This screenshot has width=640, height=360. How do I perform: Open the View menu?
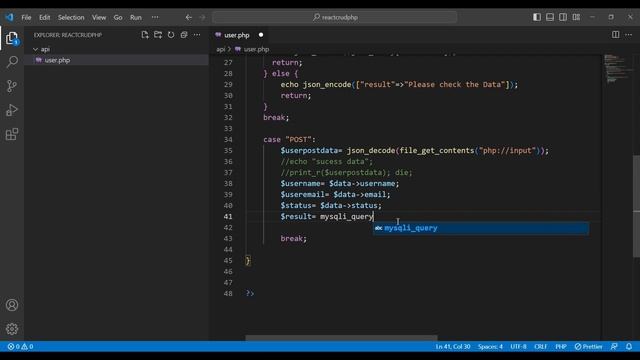(x=99, y=18)
